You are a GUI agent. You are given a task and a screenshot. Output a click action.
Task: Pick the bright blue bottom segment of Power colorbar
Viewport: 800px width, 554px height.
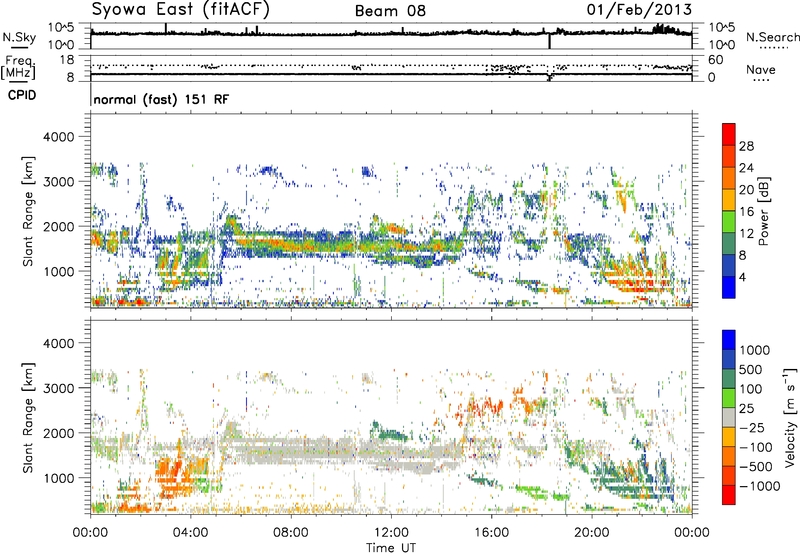coord(729,287)
